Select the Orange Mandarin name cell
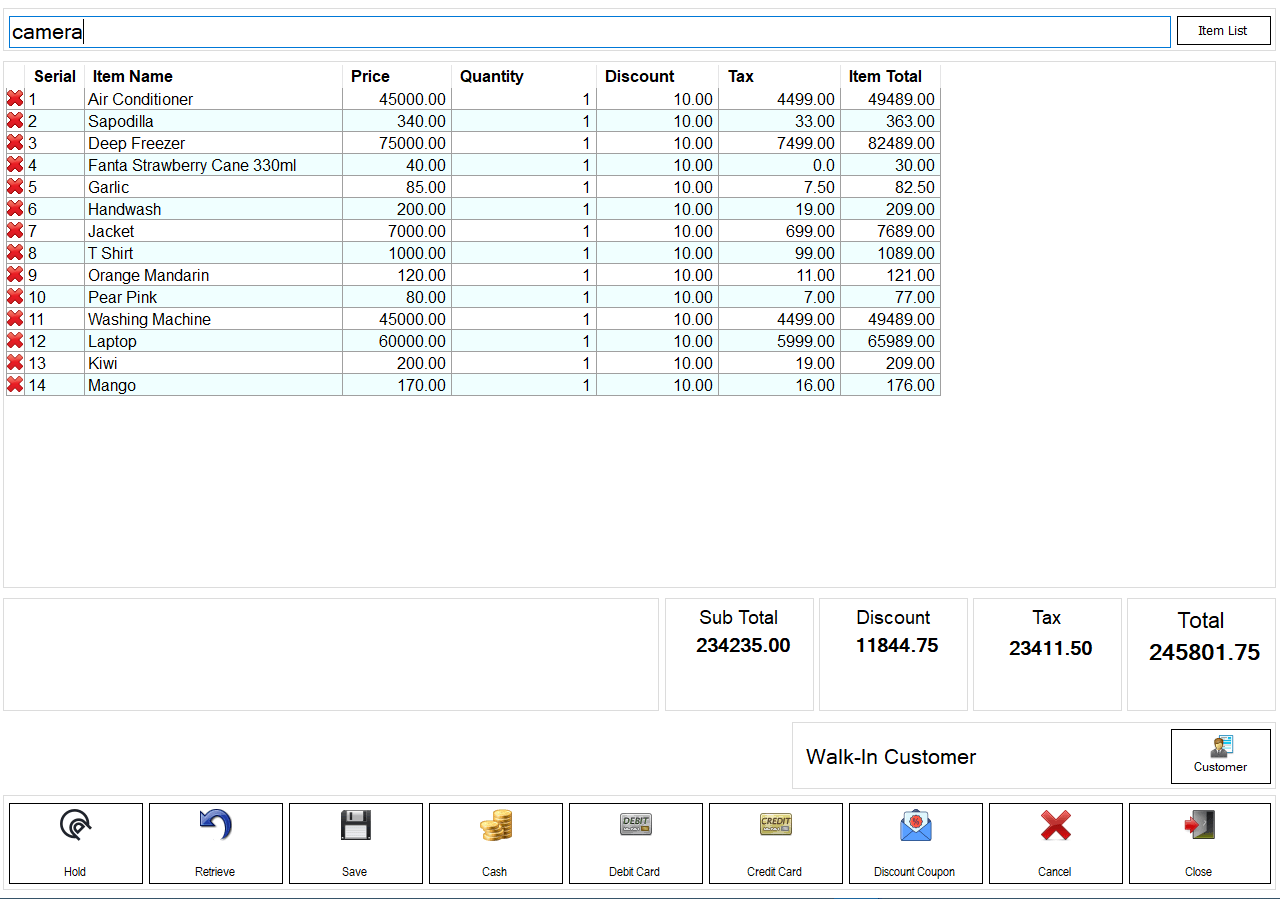Image resolution: width=1280 pixels, height=899 pixels. [214, 275]
